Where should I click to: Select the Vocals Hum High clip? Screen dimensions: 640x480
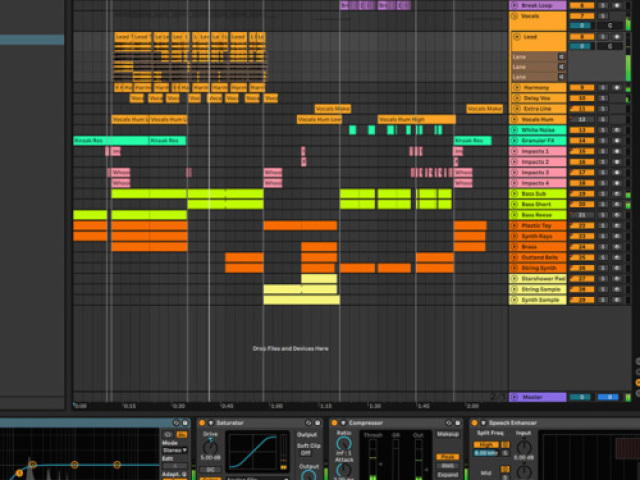[x=416, y=120]
